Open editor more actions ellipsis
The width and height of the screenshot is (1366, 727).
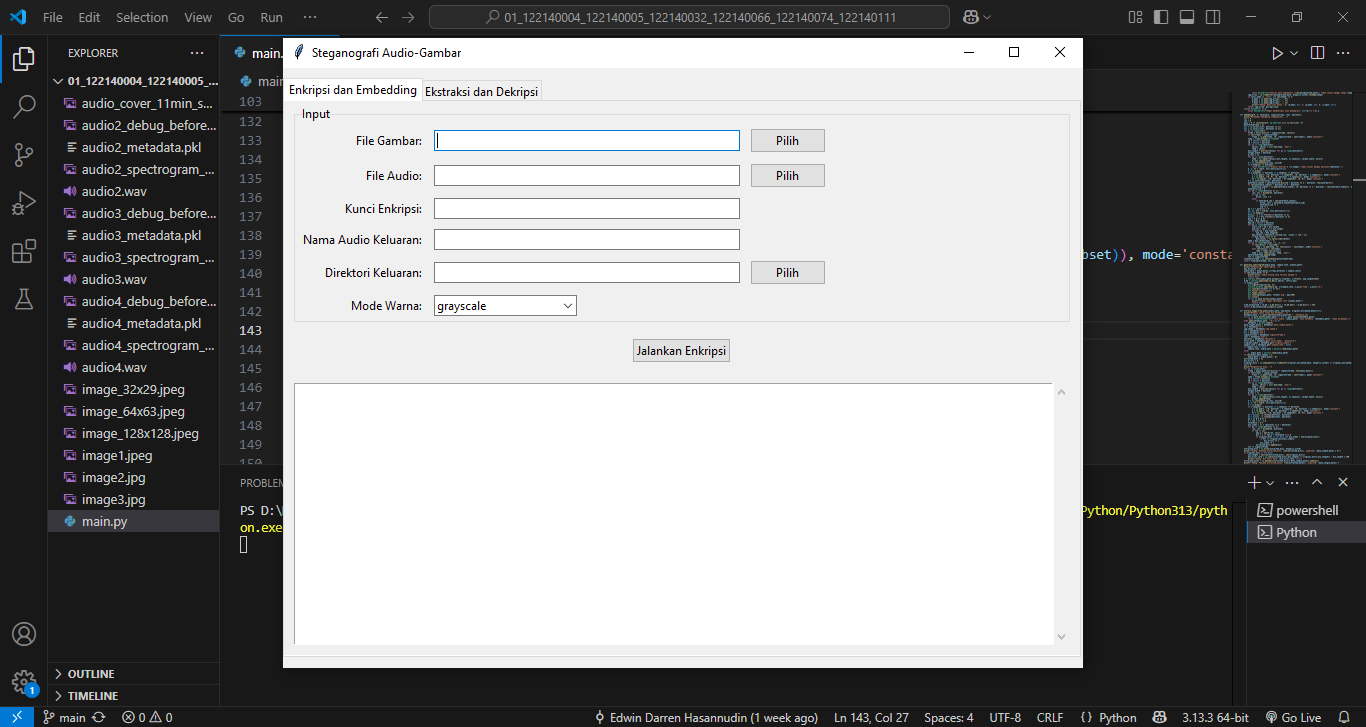(x=1344, y=53)
